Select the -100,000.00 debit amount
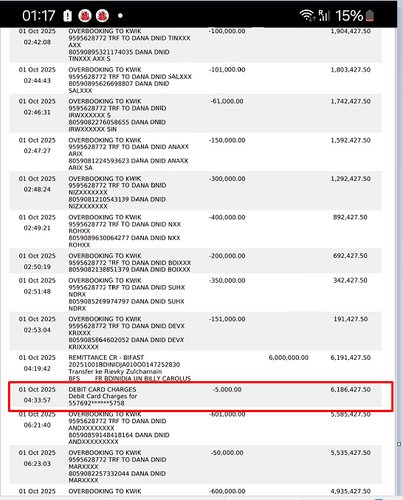 [227, 31]
